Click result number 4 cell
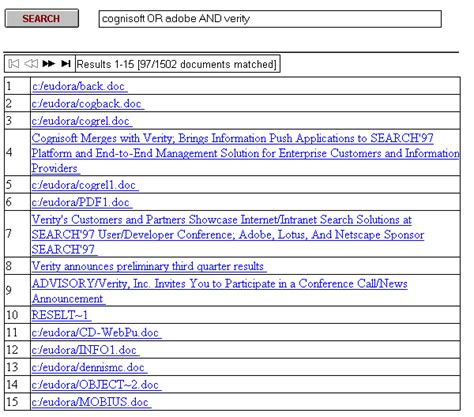This screenshot has width=474, height=417. coord(17,153)
